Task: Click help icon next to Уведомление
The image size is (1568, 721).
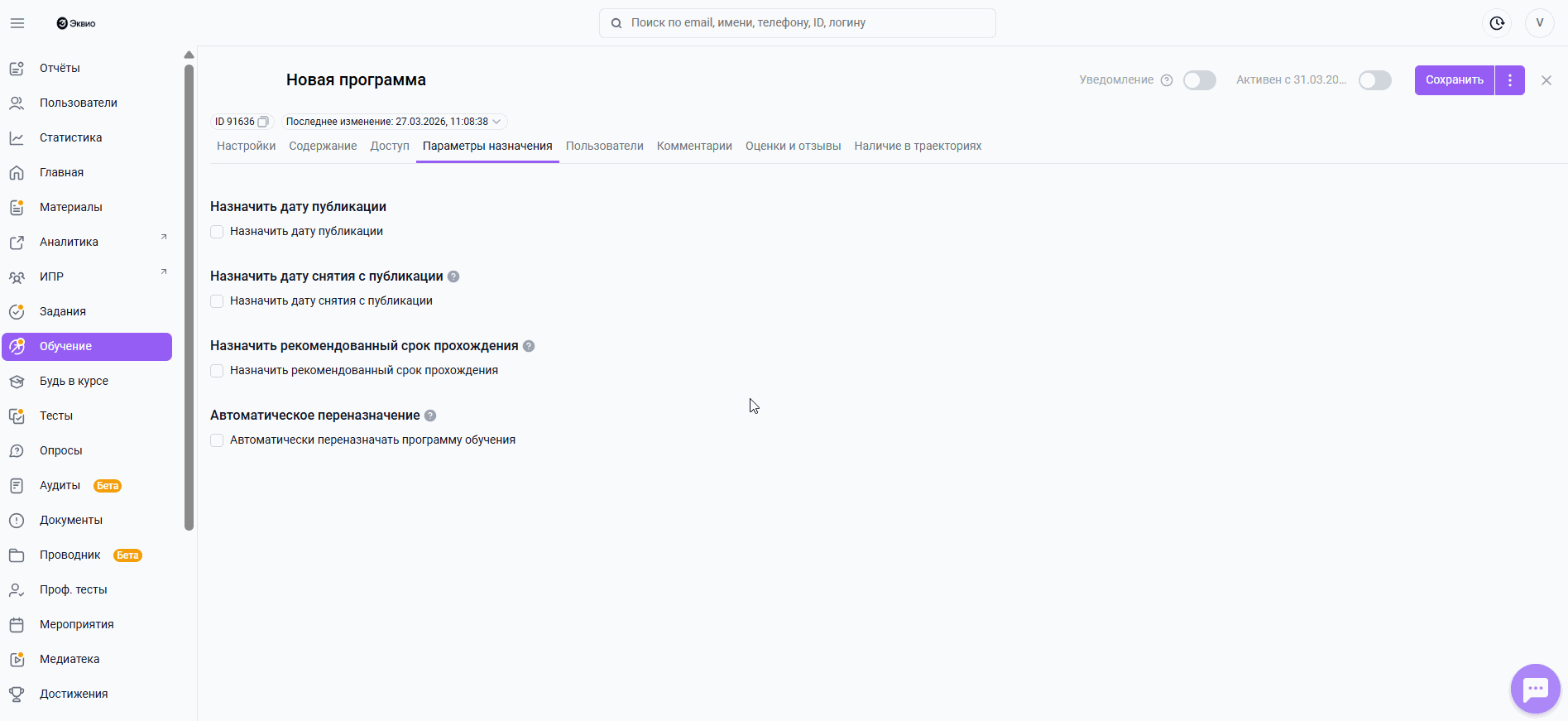Action: 1167,80
